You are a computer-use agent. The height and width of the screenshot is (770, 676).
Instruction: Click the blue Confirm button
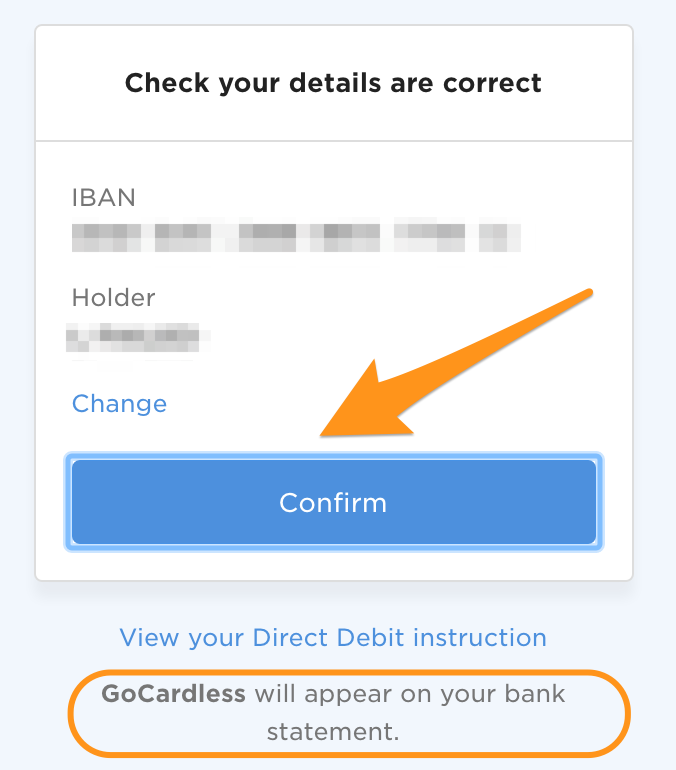pyautogui.click(x=333, y=502)
